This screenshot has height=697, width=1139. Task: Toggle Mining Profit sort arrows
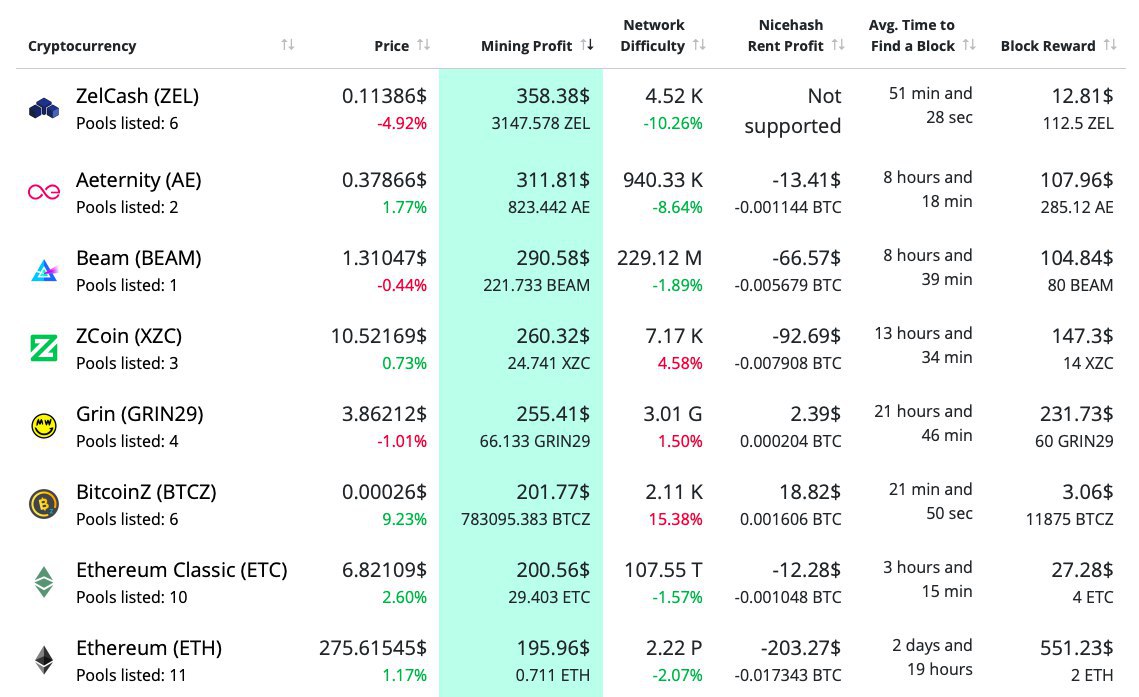click(587, 45)
